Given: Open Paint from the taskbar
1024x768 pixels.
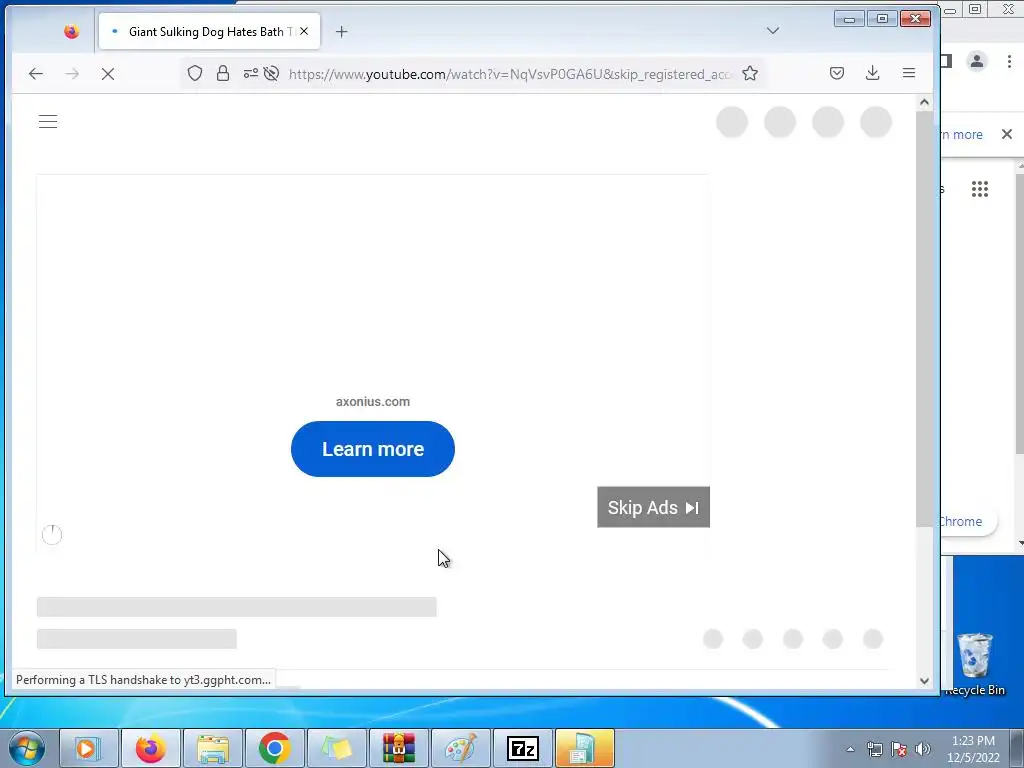Looking at the screenshot, I should (x=460, y=748).
